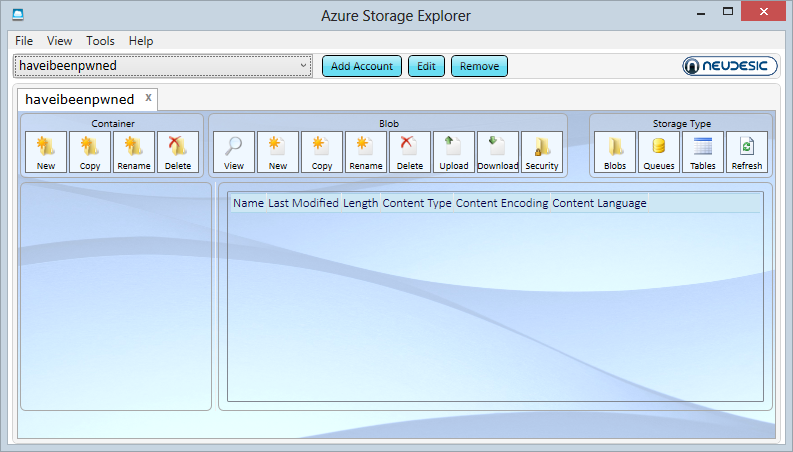The height and width of the screenshot is (452, 793).
Task: Click the Neudesic logo
Action: point(730,66)
